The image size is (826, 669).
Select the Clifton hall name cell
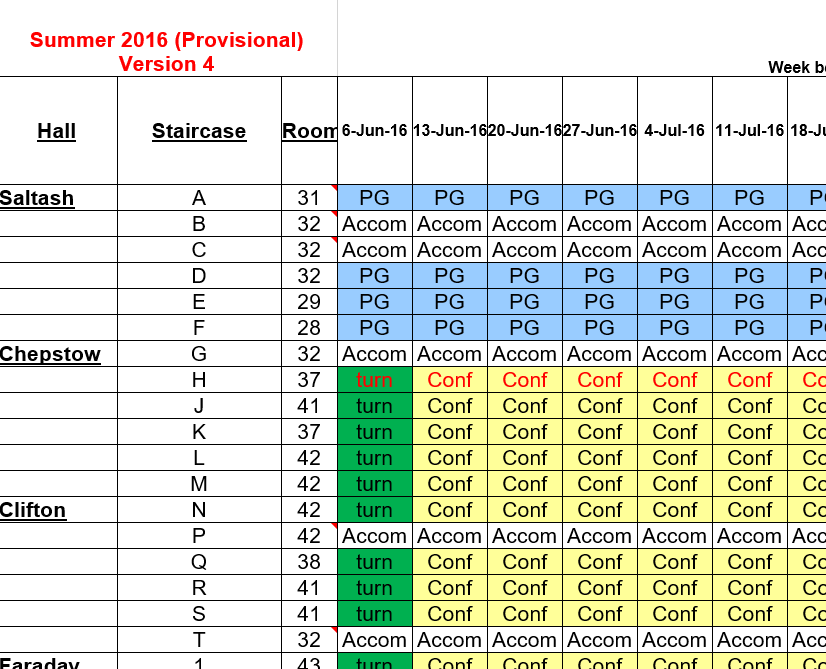click(x=34, y=510)
